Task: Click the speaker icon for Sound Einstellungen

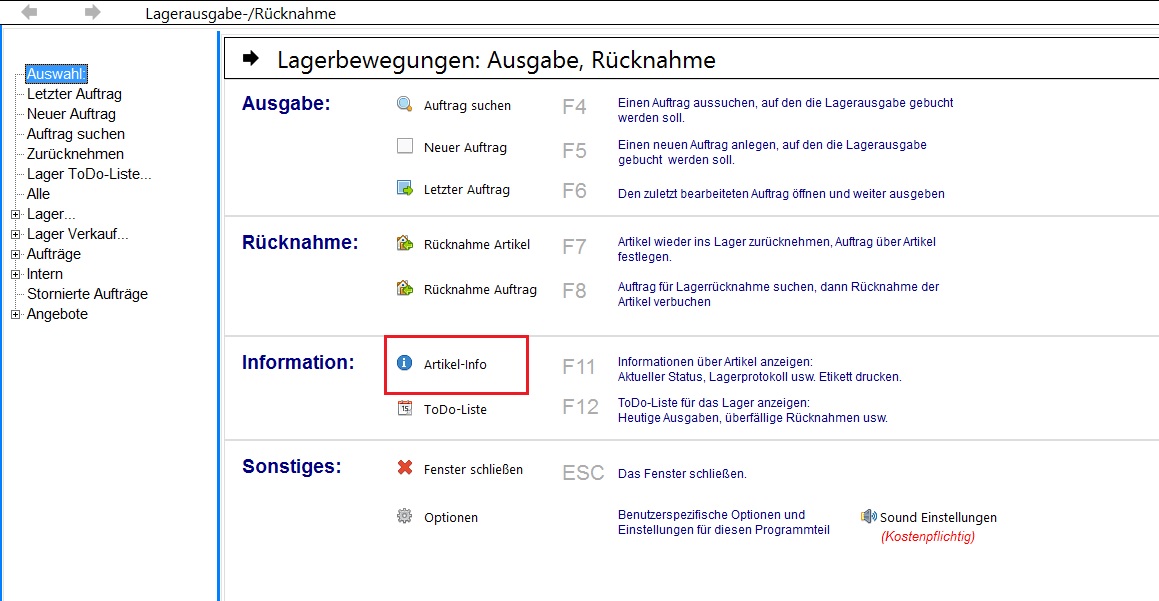Action: click(x=869, y=516)
